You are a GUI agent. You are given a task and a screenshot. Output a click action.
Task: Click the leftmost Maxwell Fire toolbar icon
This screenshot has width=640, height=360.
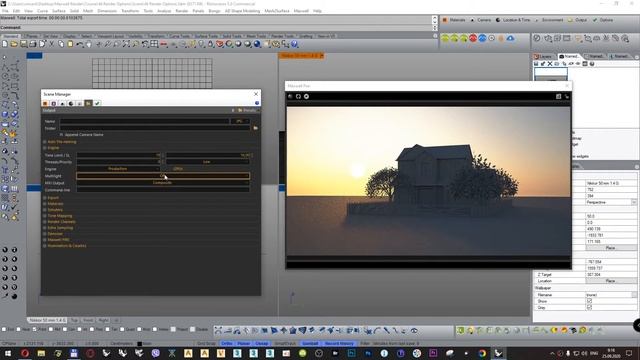(x=291, y=96)
